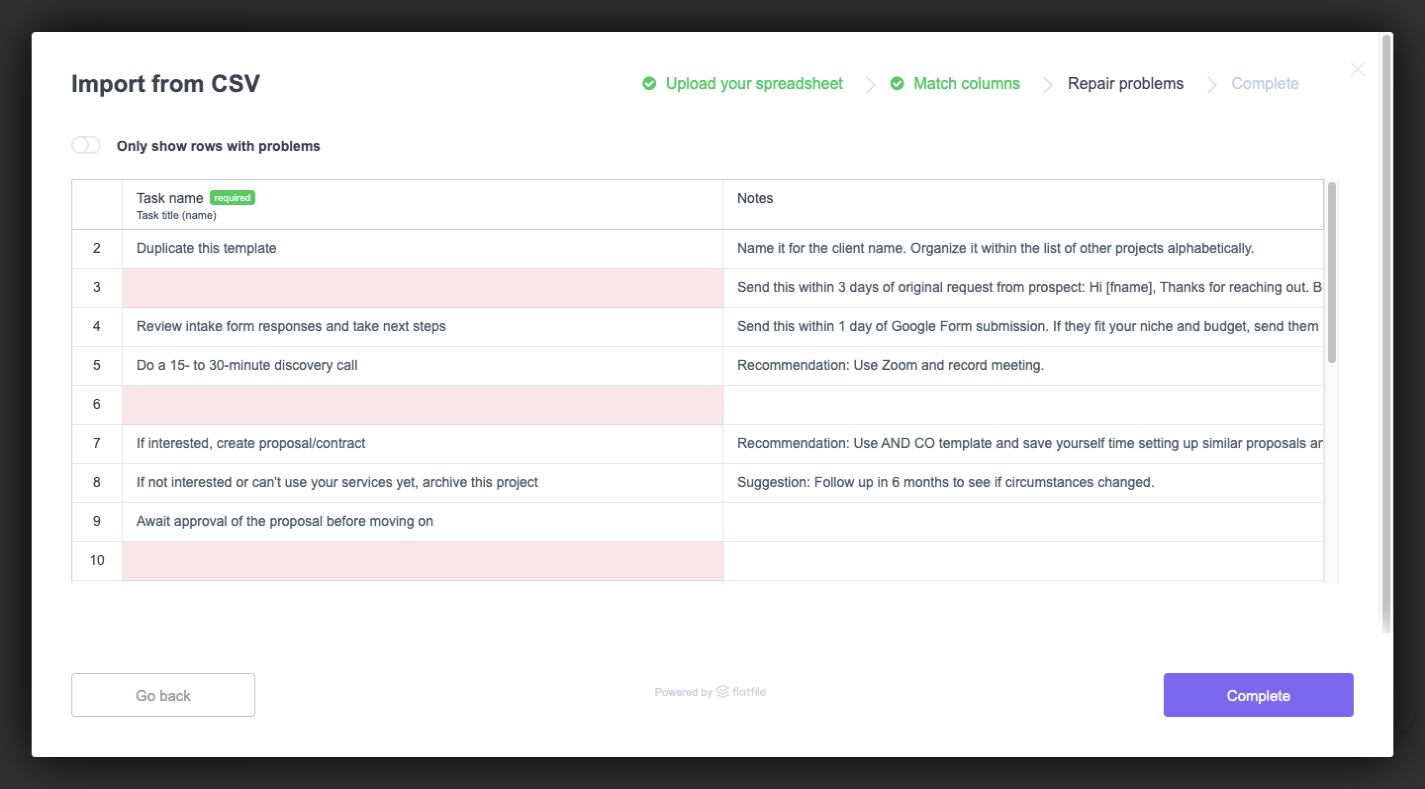Viewport: 1425px width, 789px height.
Task: Select note starting Send this within 1 day
Action: click(1023, 327)
